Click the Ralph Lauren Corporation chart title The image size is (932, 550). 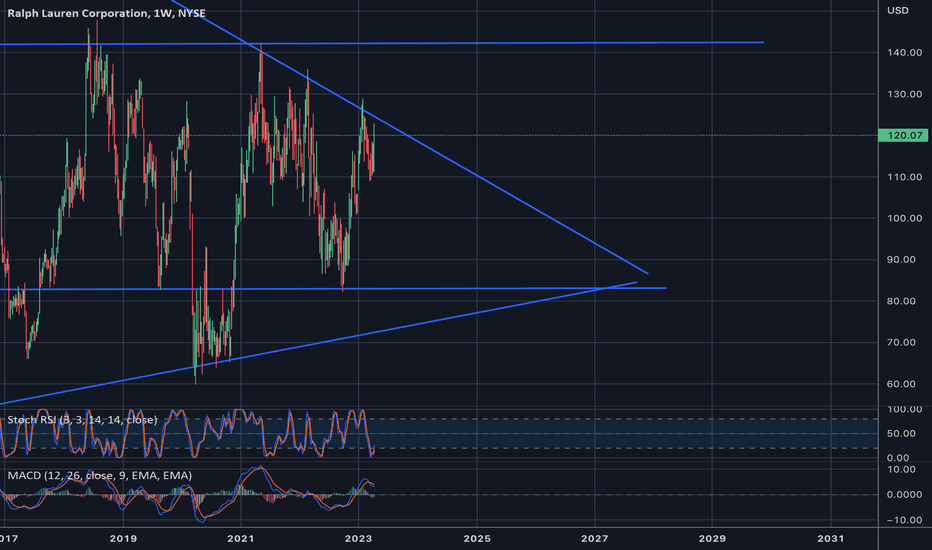(106, 13)
